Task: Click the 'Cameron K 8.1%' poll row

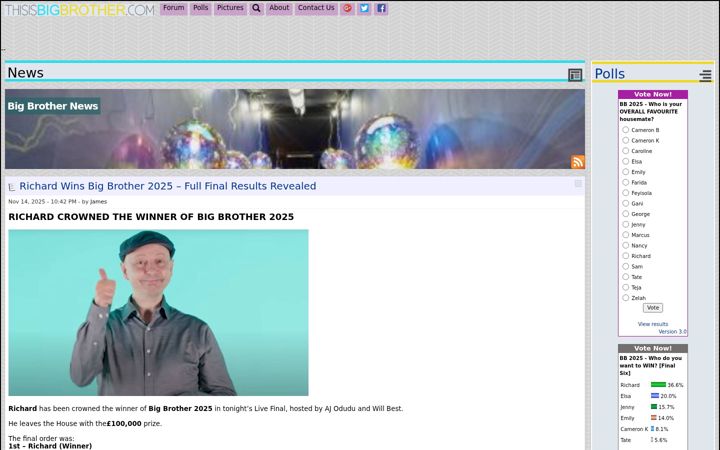Action: (644, 429)
